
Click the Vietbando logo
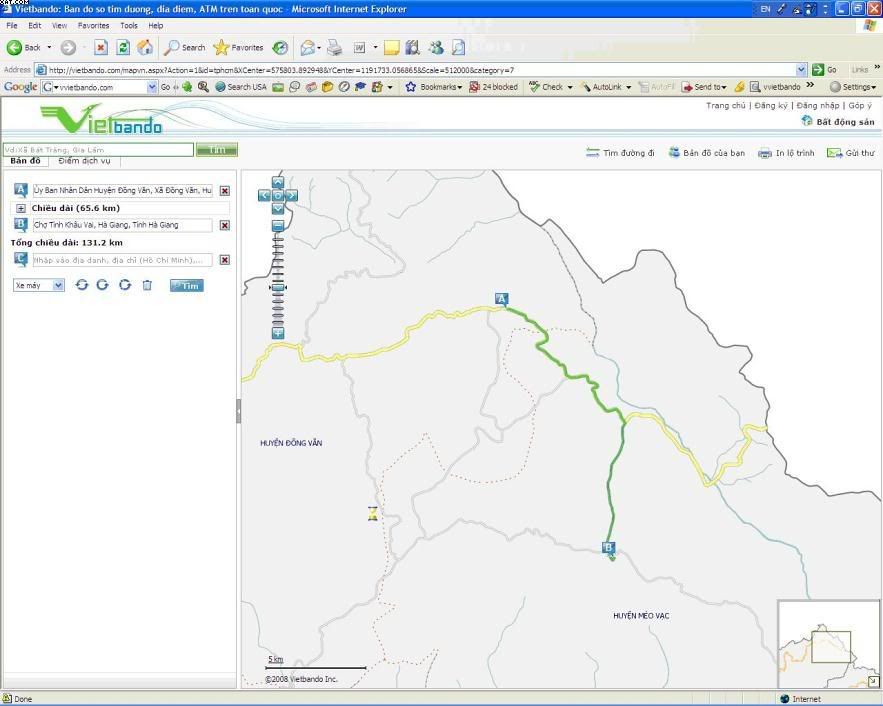101,119
